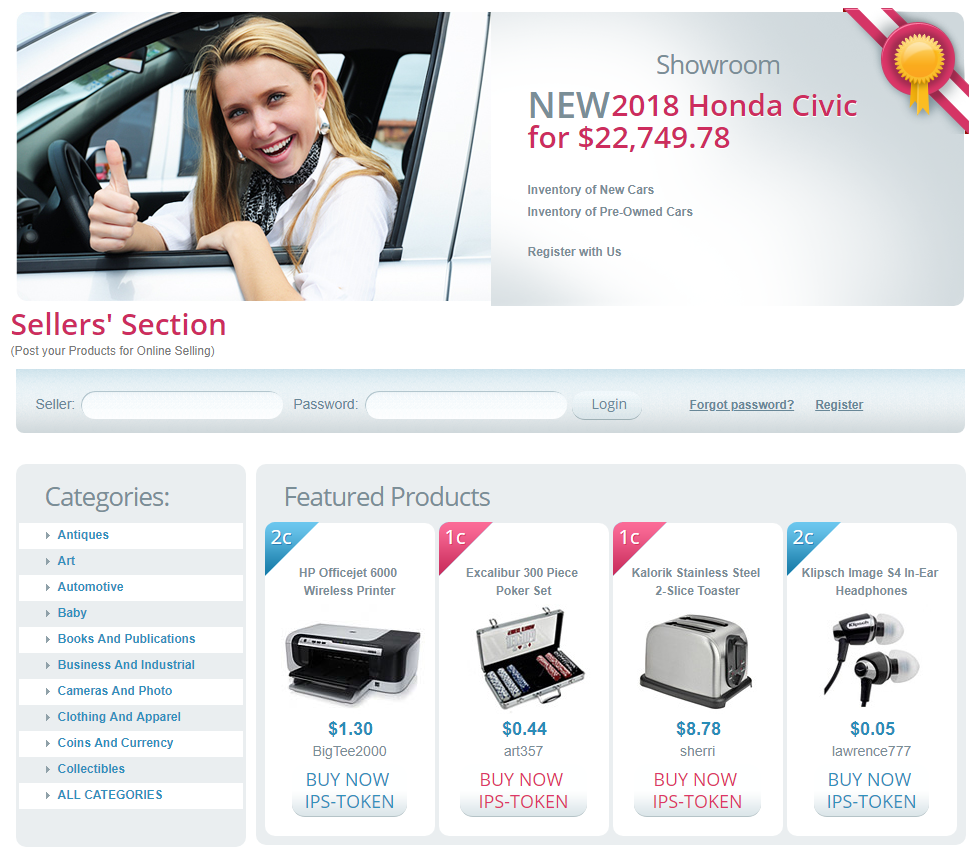Click the 1c badge on Kalorik Toaster
Image resolution: width=979 pixels, height=857 pixels.
(x=633, y=542)
